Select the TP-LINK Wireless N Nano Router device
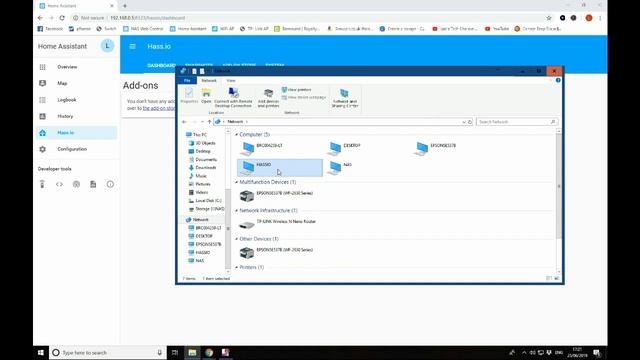This screenshot has width=640, height=360. [x=278, y=224]
